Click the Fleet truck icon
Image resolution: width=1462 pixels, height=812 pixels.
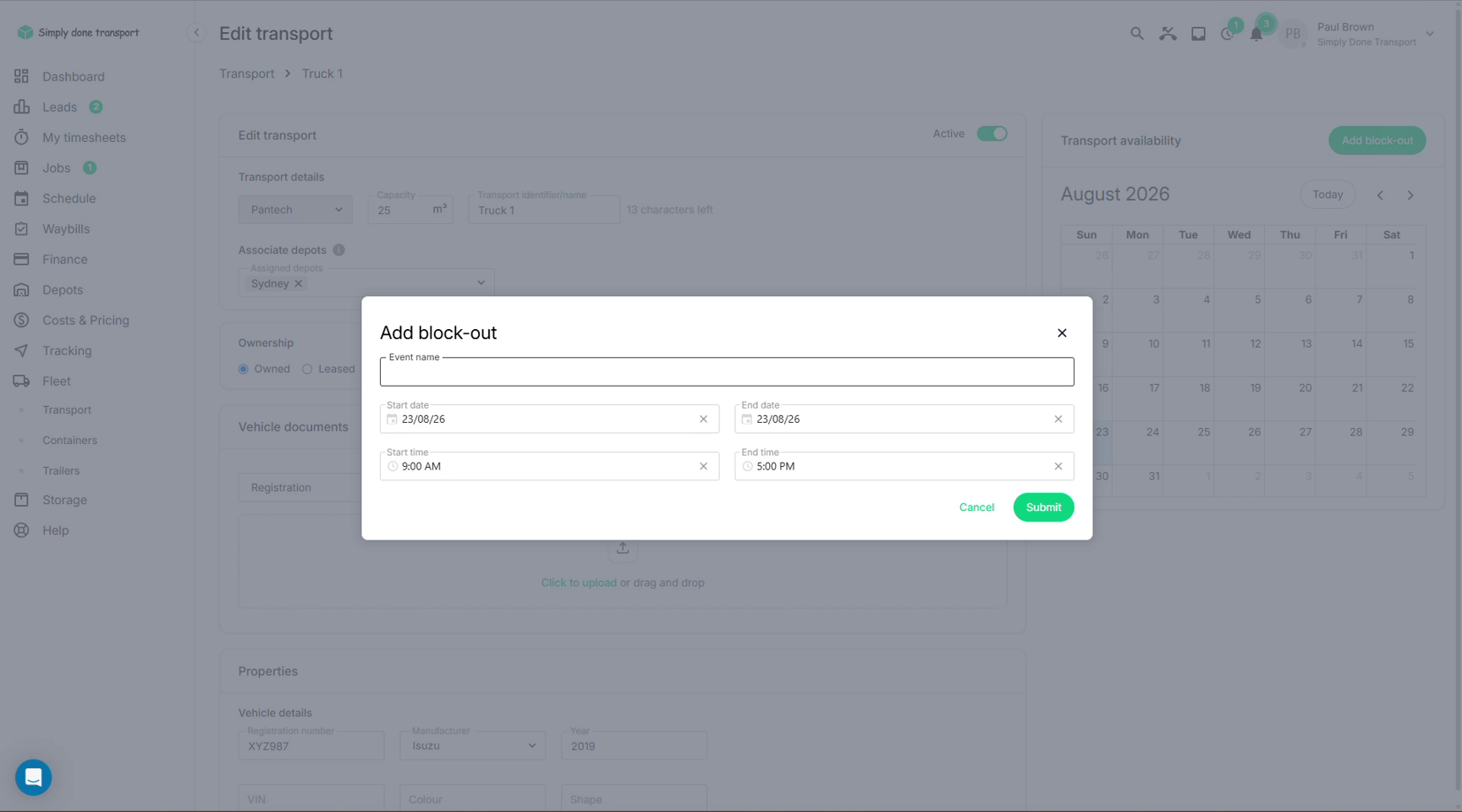(x=21, y=381)
